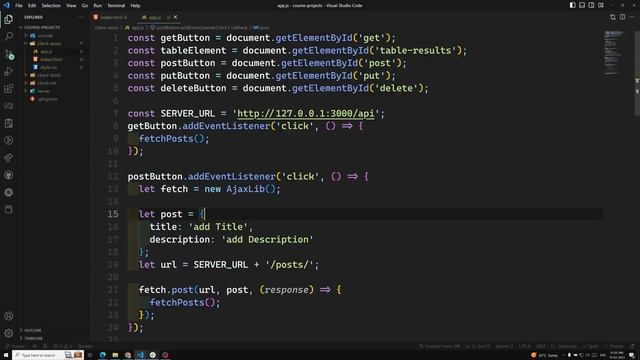Click the response parameter on line 21
Screen dimensions: 640x360
[286, 290]
